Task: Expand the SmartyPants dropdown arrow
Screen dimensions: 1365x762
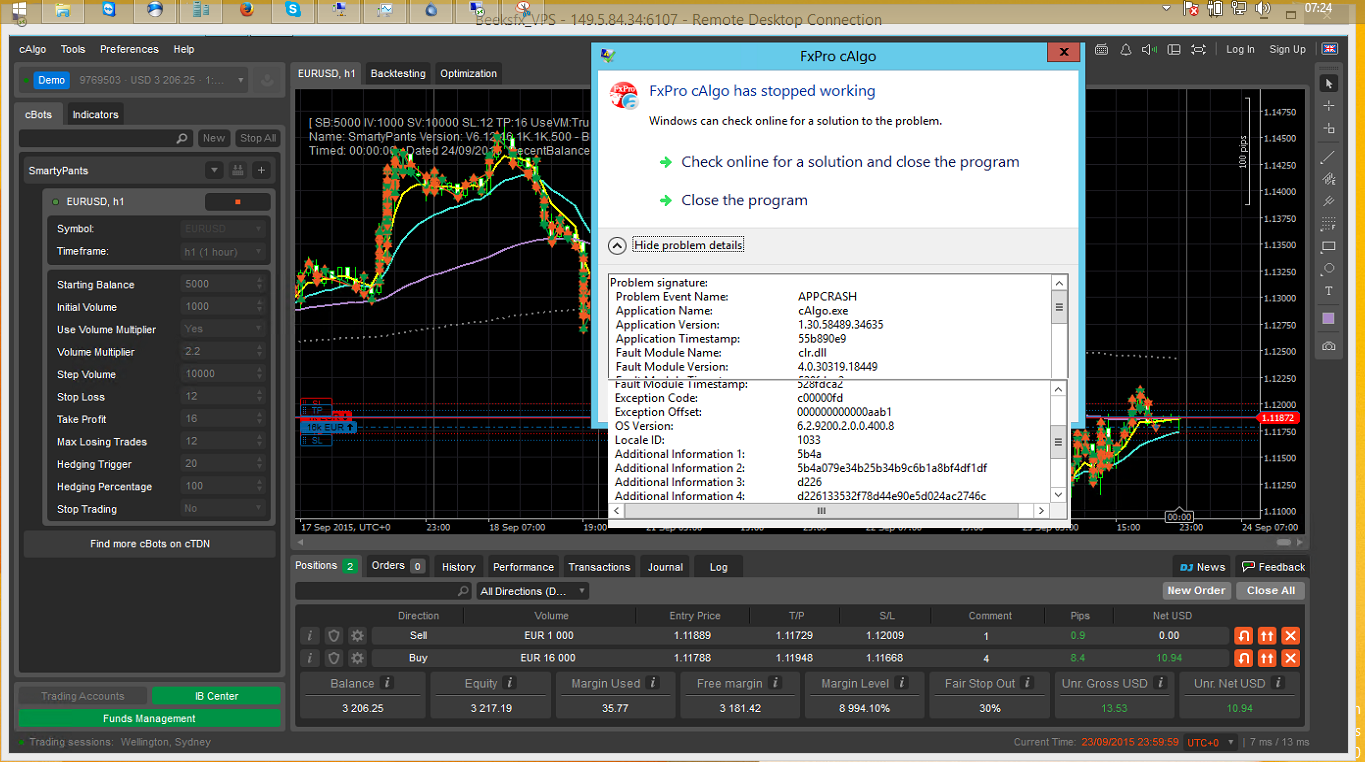Action: click(215, 171)
